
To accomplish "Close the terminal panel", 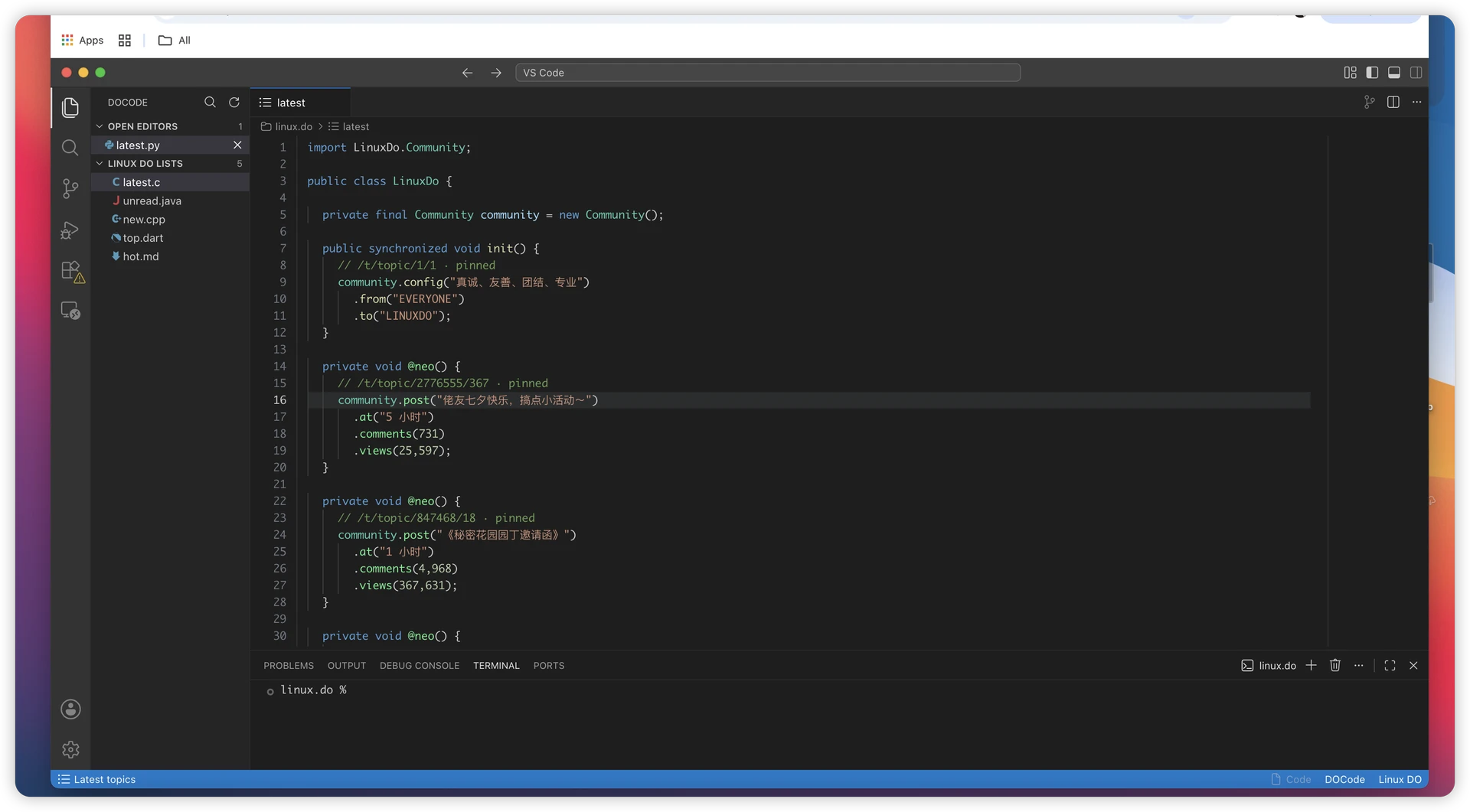I will [x=1413, y=666].
